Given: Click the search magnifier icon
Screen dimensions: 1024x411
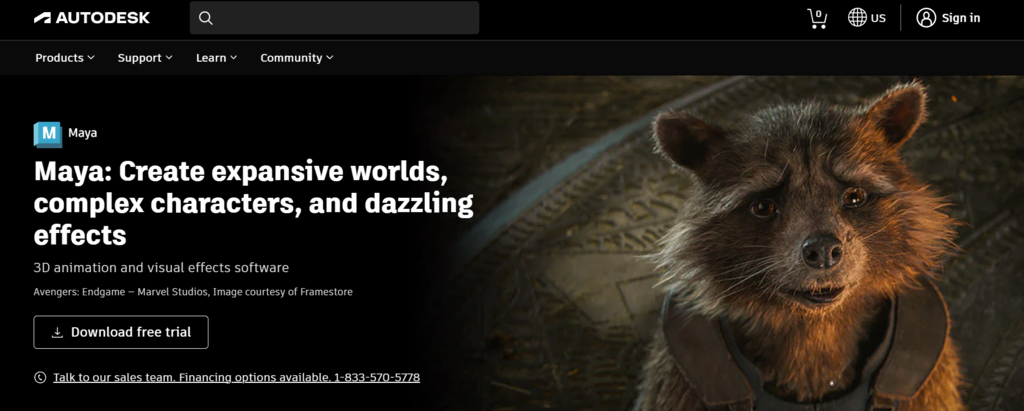Looking at the screenshot, I should [206, 18].
